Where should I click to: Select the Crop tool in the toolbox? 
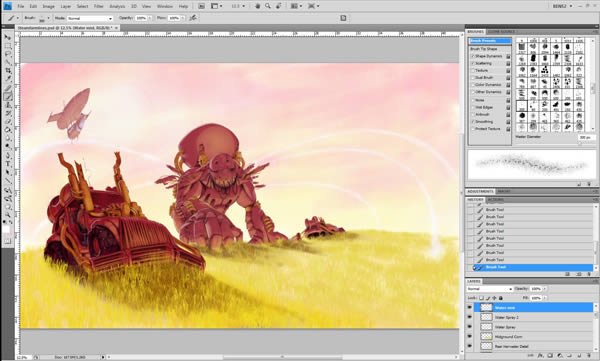pyautogui.click(x=8, y=71)
